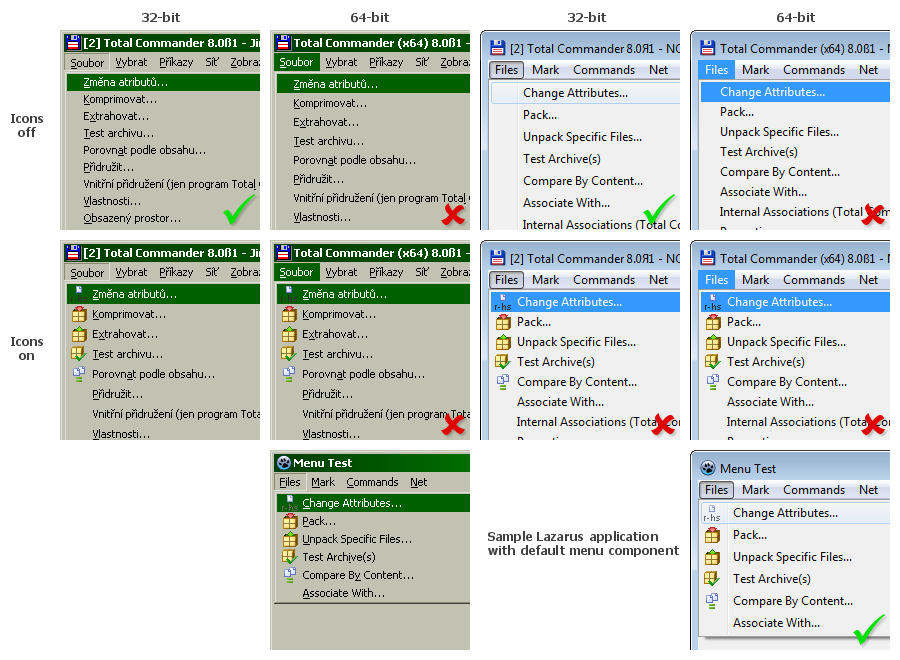
Task: Choose Změna atributů in 32-bit Czech icons-off menu
Action: pyautogui.click(x=163, y=82)
